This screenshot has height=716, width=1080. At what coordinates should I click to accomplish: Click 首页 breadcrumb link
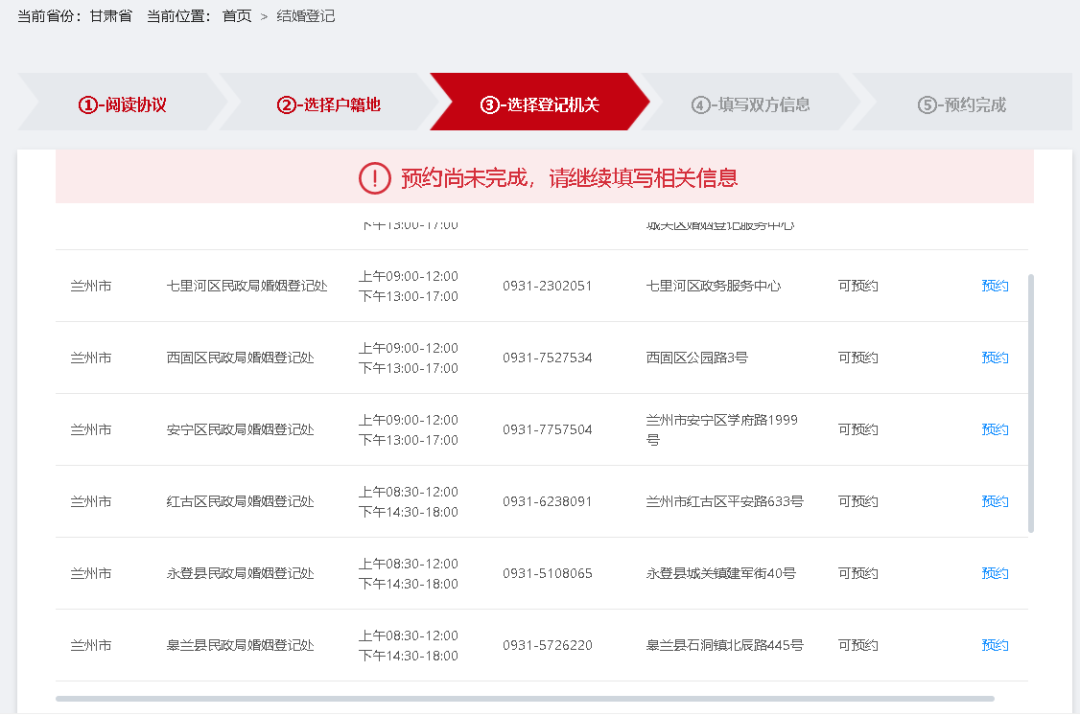pos(237,17)
